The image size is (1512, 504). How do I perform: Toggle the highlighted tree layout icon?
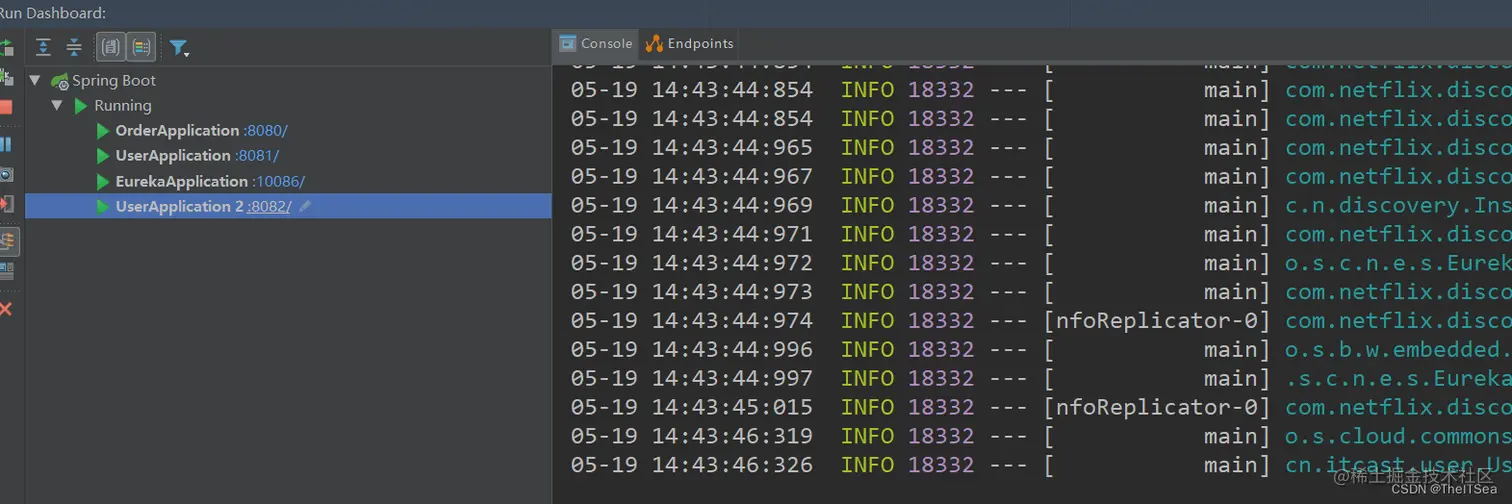point(7,241)
